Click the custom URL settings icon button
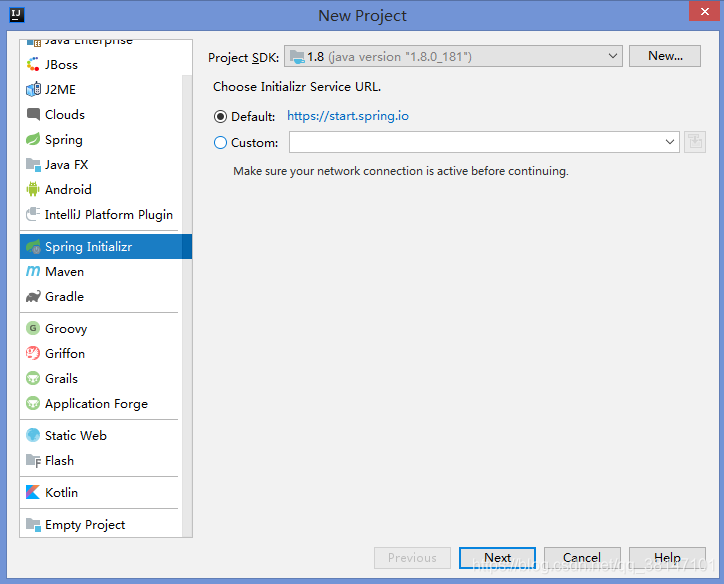 pos(694,142)
